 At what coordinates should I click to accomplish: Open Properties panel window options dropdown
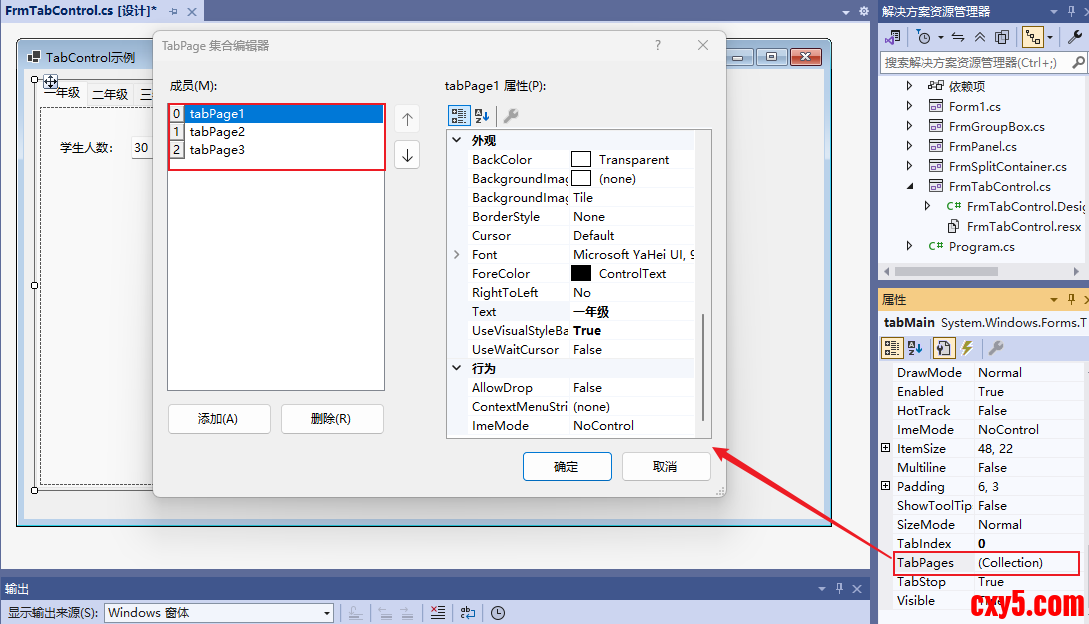[x=1054, y=300]
